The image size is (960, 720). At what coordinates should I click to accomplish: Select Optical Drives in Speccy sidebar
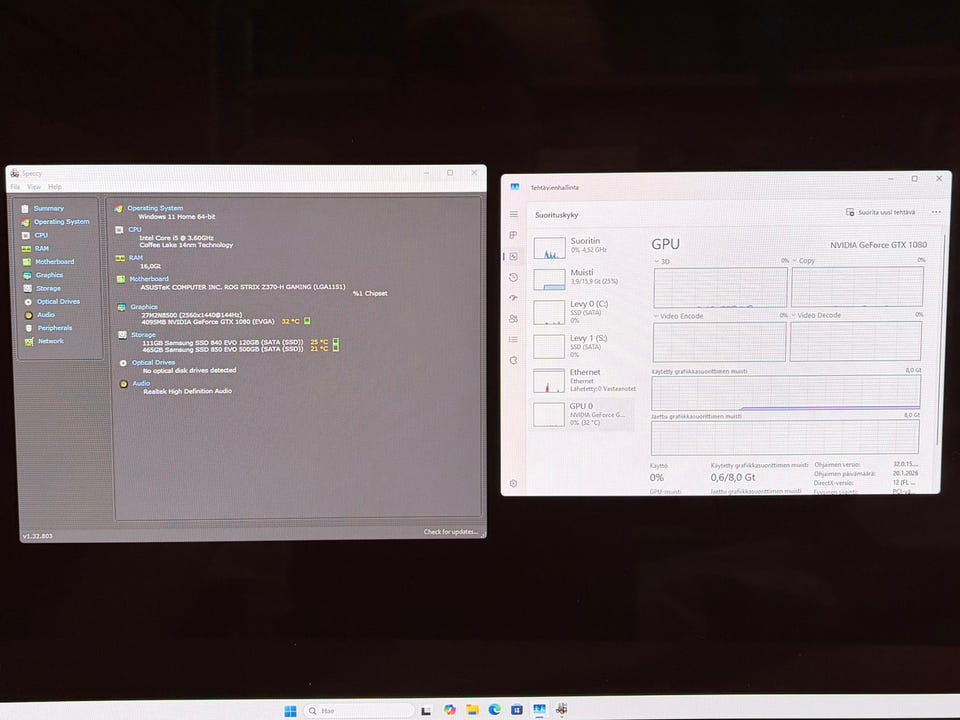[58, 301]
